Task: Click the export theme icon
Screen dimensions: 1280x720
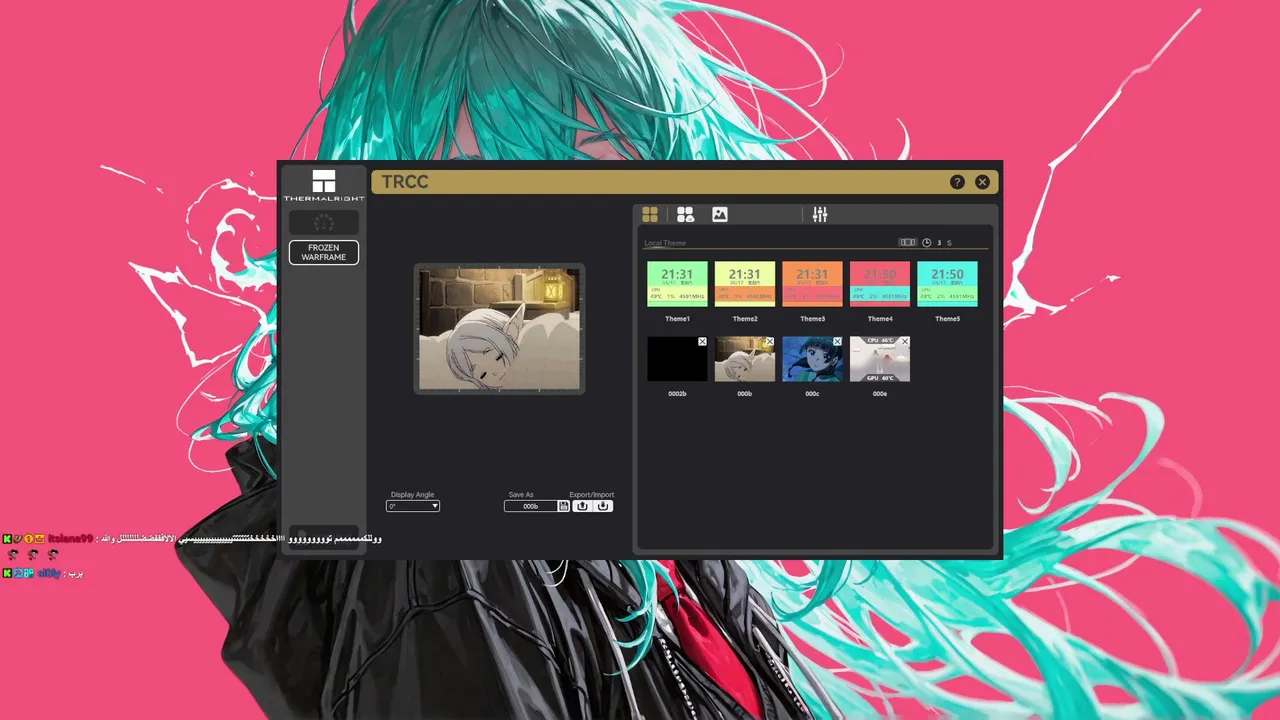Action: point(583,506)
